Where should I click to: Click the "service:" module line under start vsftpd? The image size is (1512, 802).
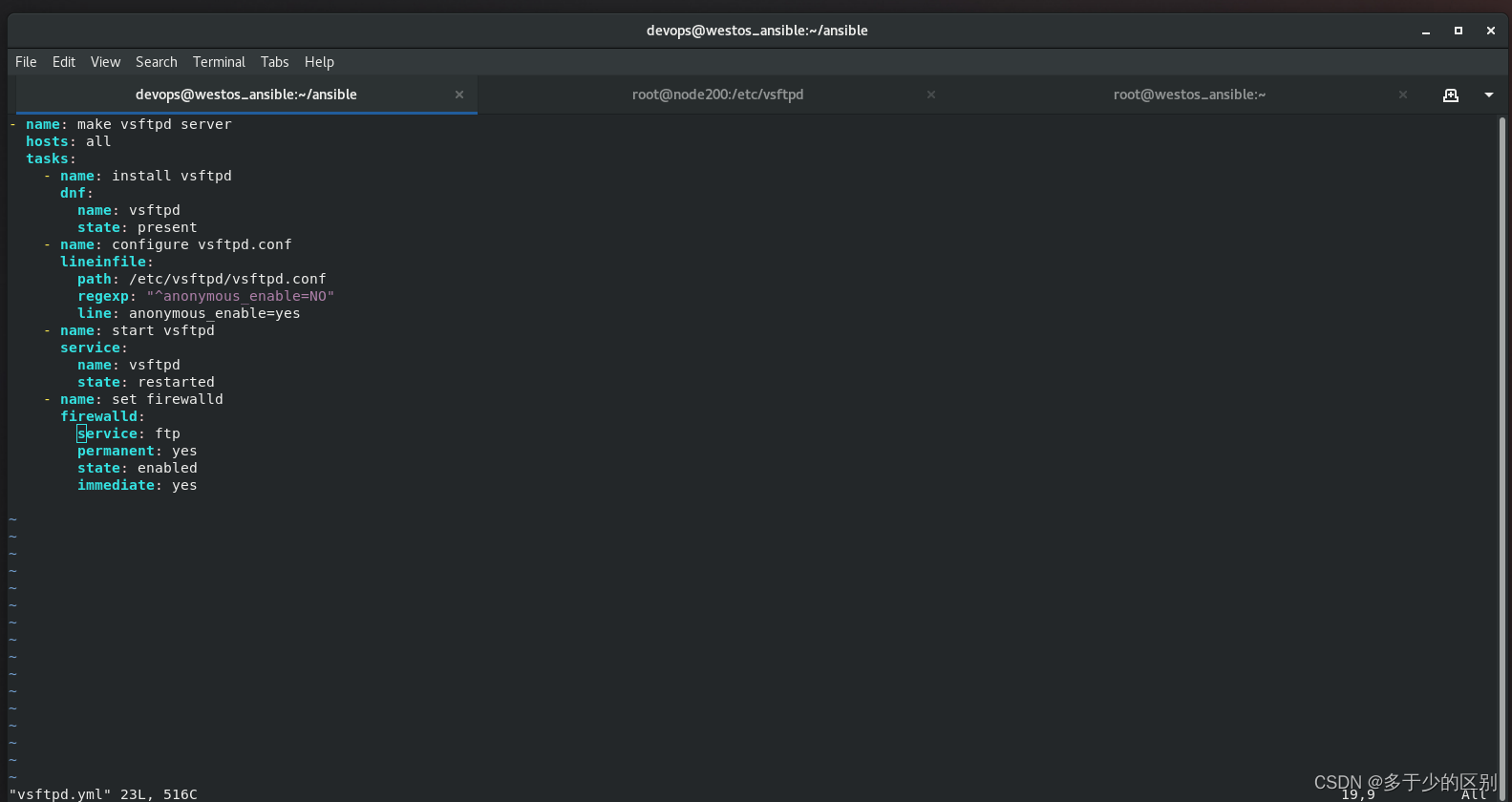[94, 348]
